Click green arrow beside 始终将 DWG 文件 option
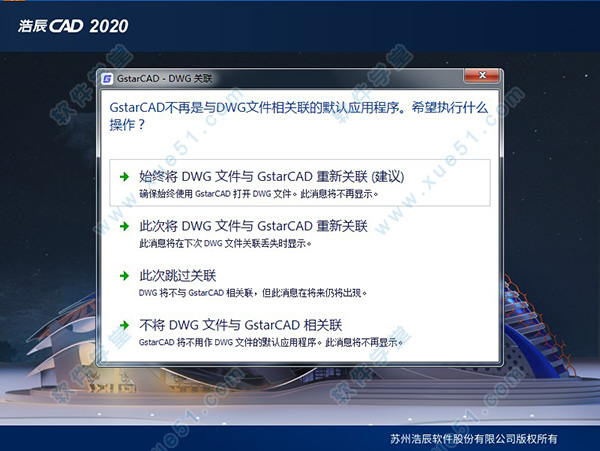This screenshot has height=451, width=600. pos(124,177)
